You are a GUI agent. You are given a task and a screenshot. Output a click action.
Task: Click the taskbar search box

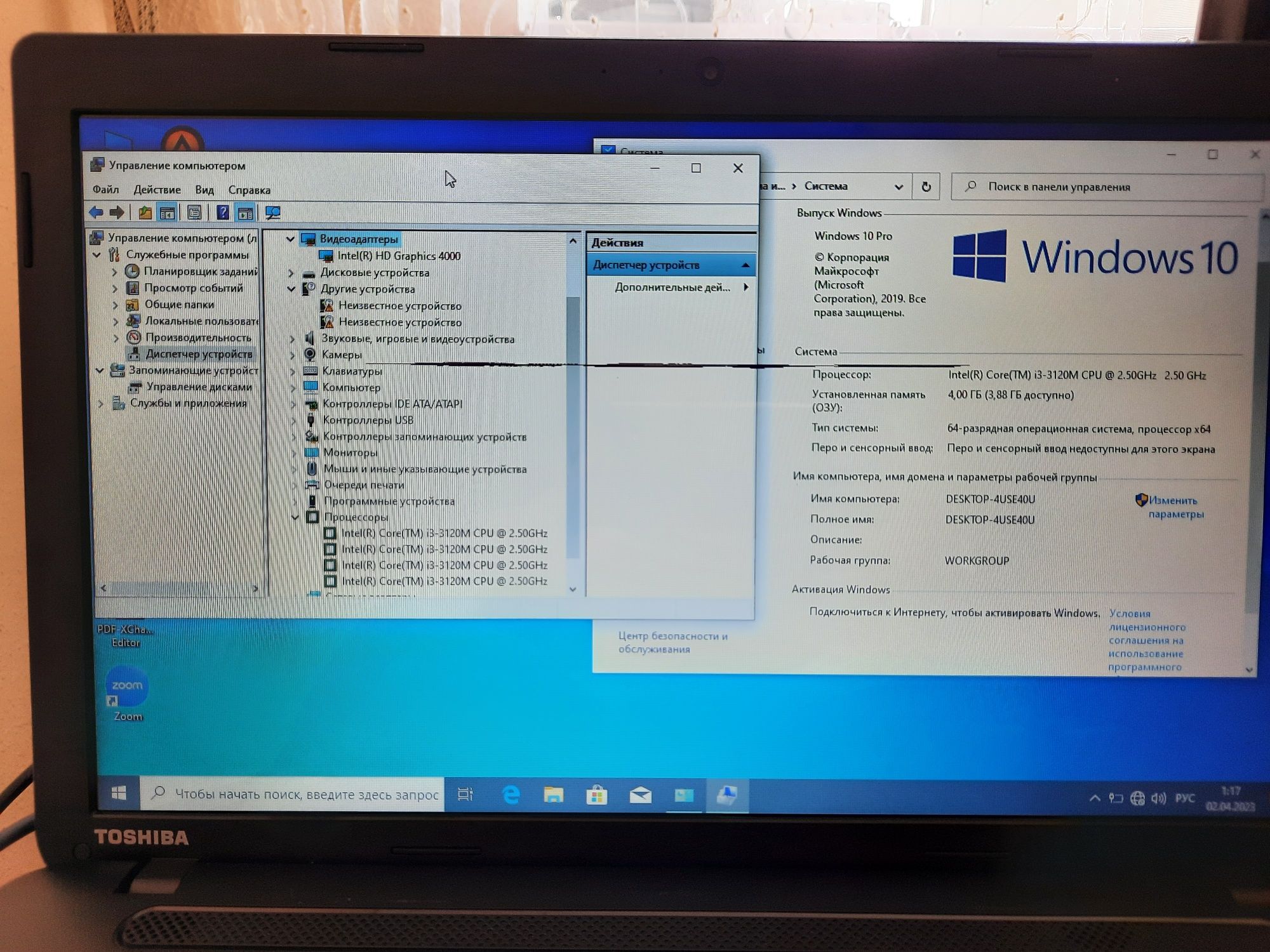[292, 794]
